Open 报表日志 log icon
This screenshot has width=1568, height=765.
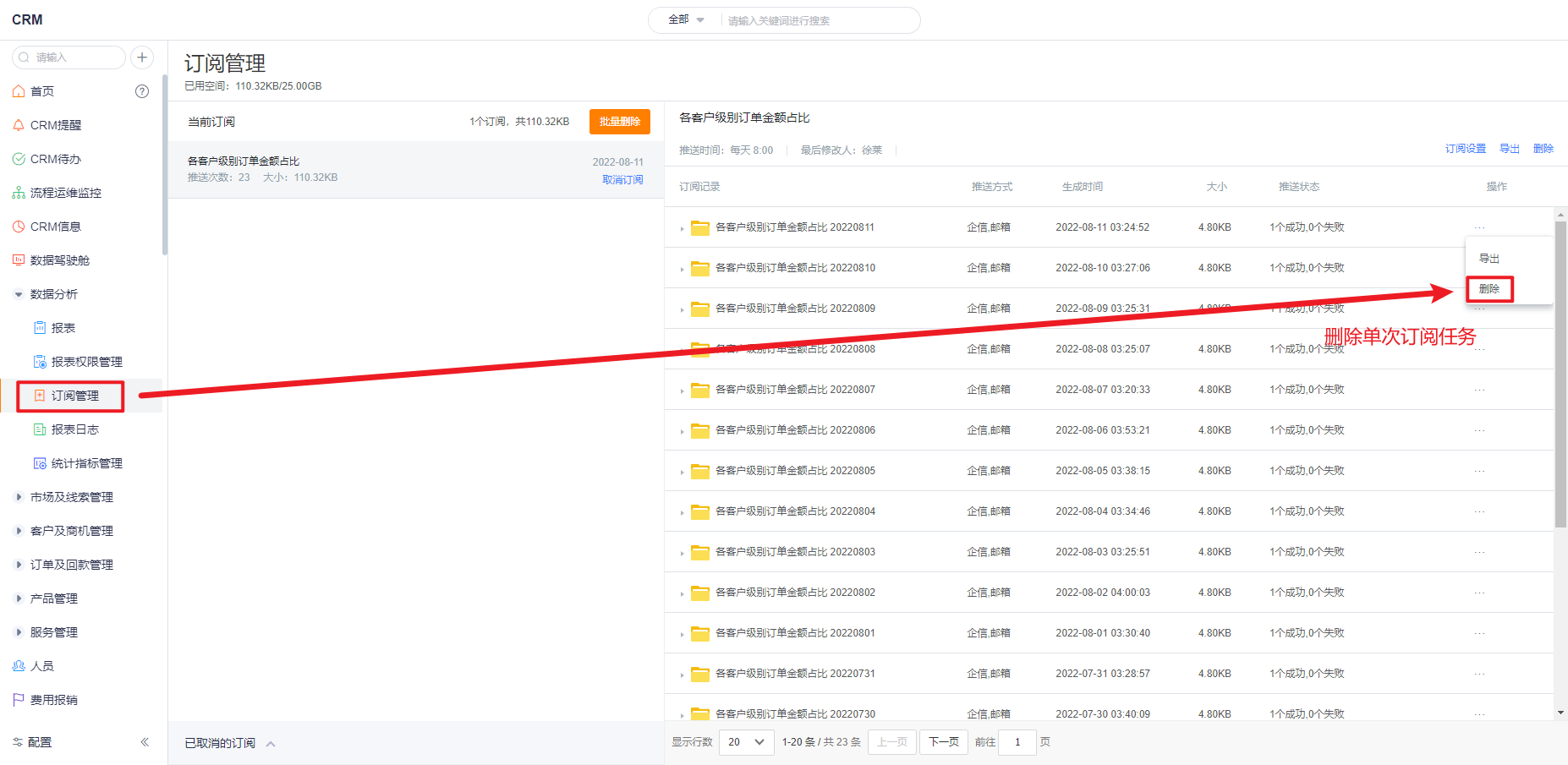(40, 429)
